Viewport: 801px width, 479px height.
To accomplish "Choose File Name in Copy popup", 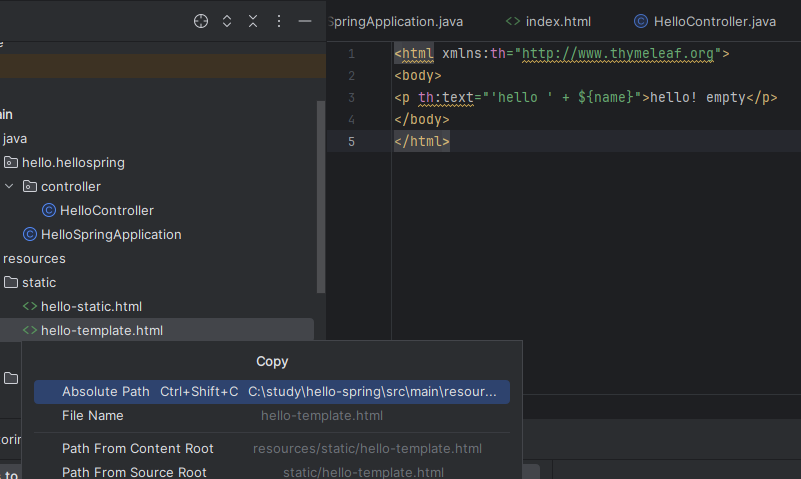I will click(x=272, y=416).
